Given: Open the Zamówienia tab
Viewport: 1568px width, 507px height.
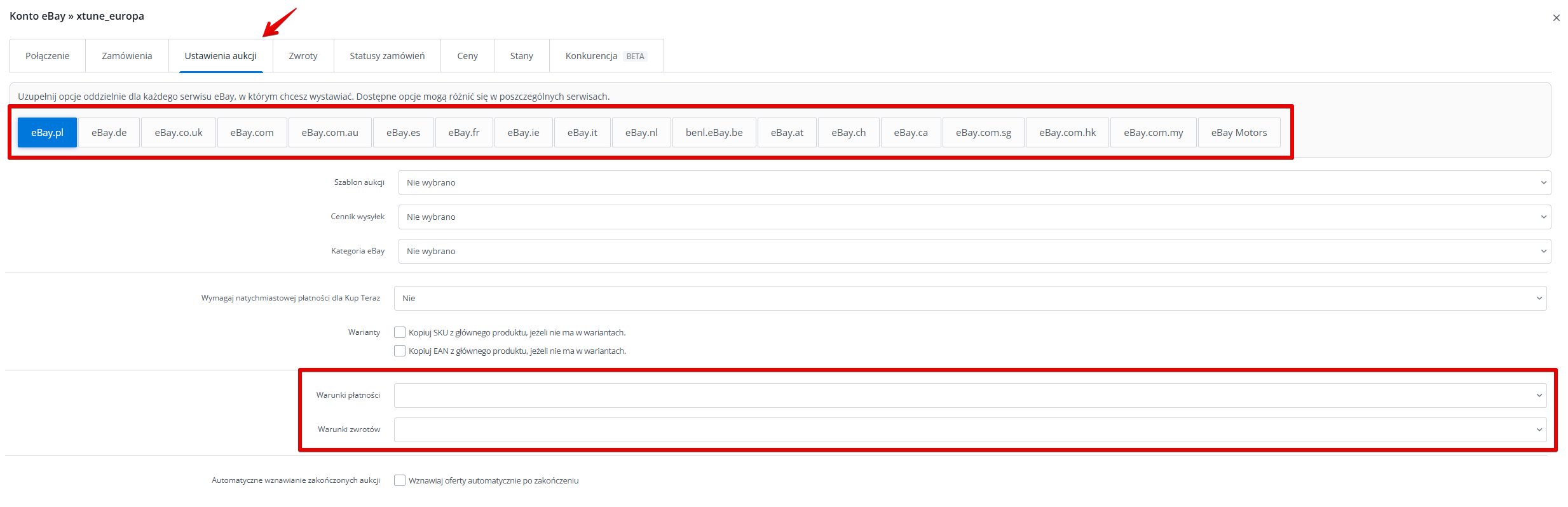Looking at the screenshot, I should pos(126,56).
